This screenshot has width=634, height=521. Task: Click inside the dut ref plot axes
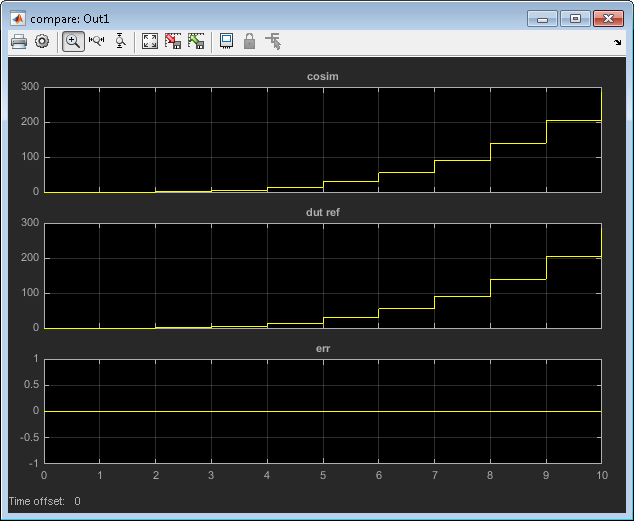(323, 276)
